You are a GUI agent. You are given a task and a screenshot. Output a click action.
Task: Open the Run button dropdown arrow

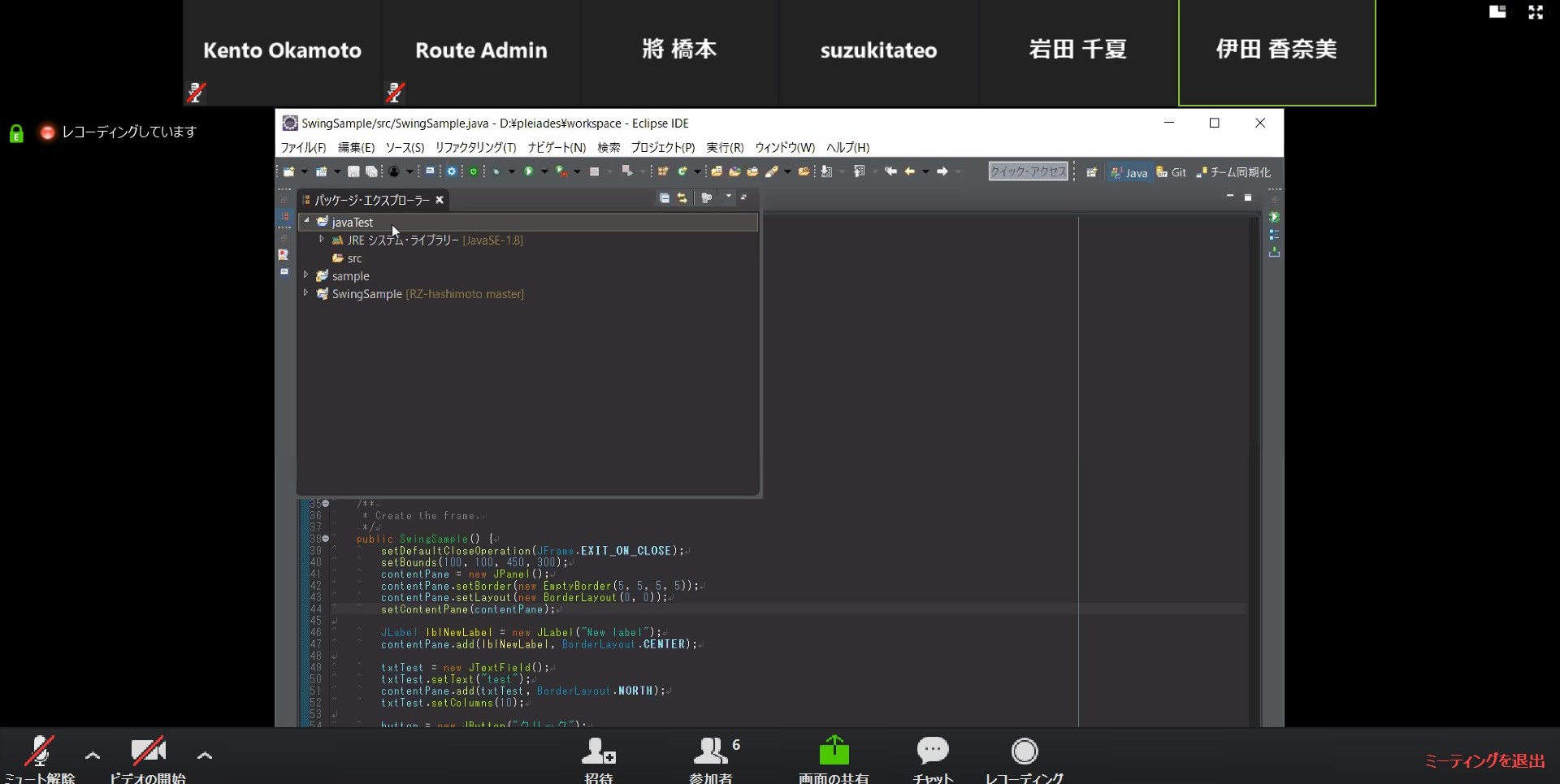pyautogui.click(x=544, y=171)
